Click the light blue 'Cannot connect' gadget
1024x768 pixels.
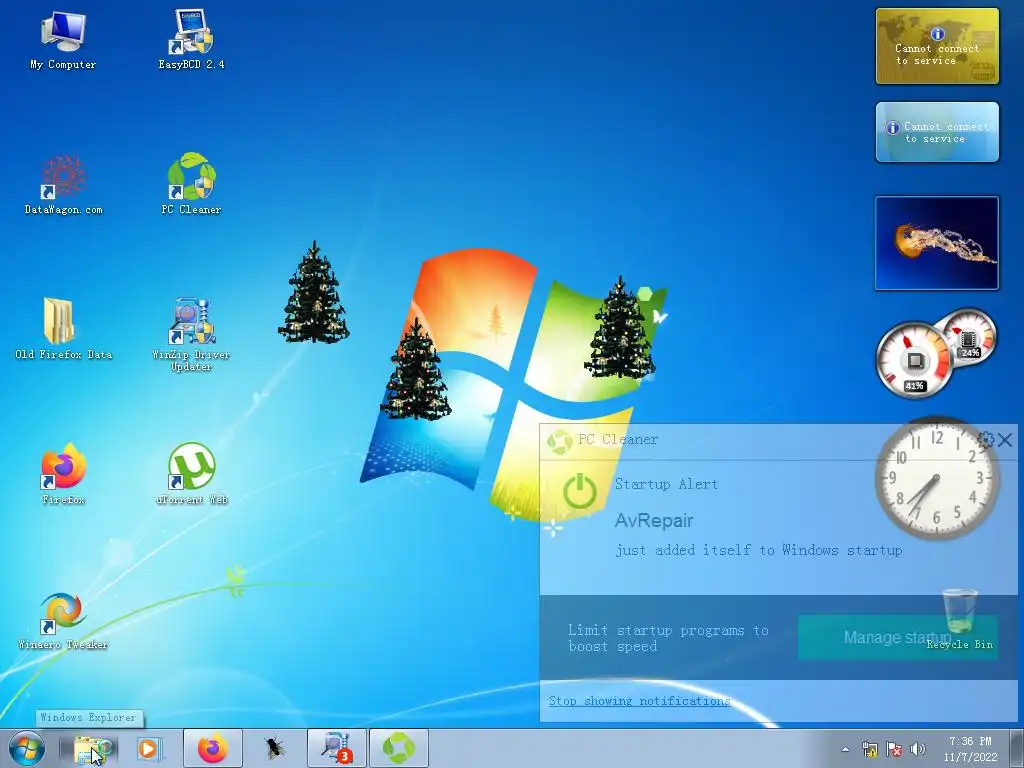pyautogui.click(x=937, y=132)
